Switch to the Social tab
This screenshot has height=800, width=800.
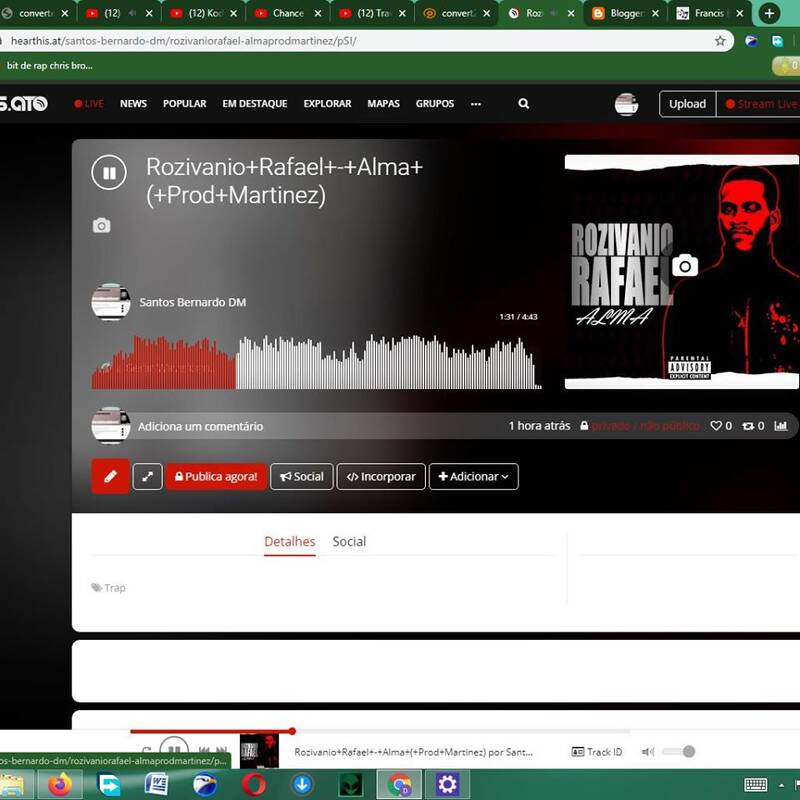[x=349, y=542]
